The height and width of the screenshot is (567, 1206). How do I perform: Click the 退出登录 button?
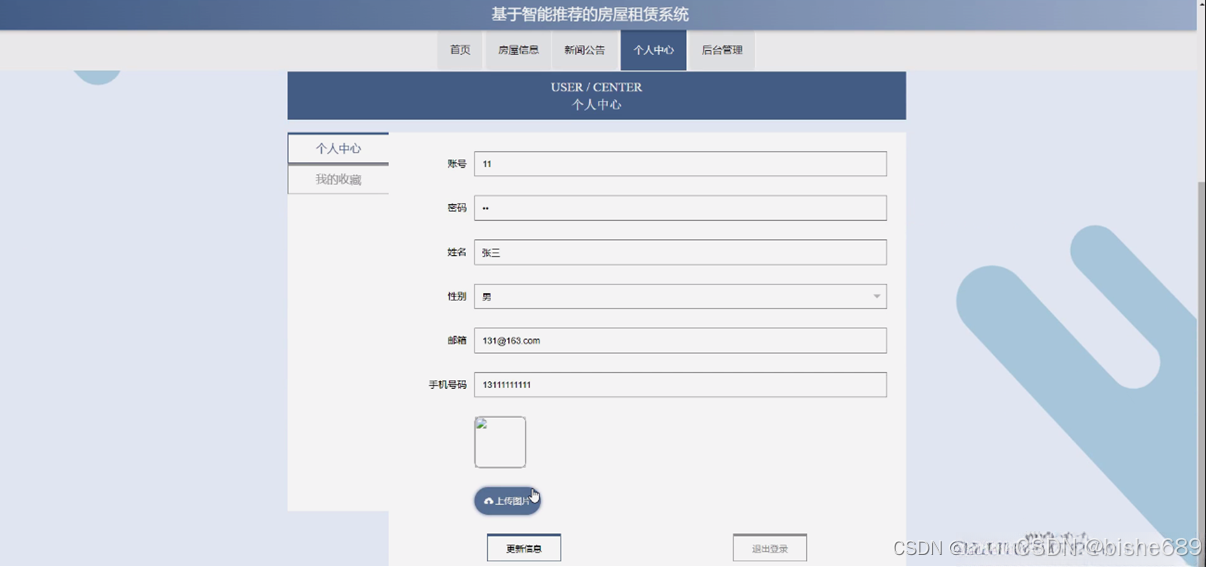point(770,548)
